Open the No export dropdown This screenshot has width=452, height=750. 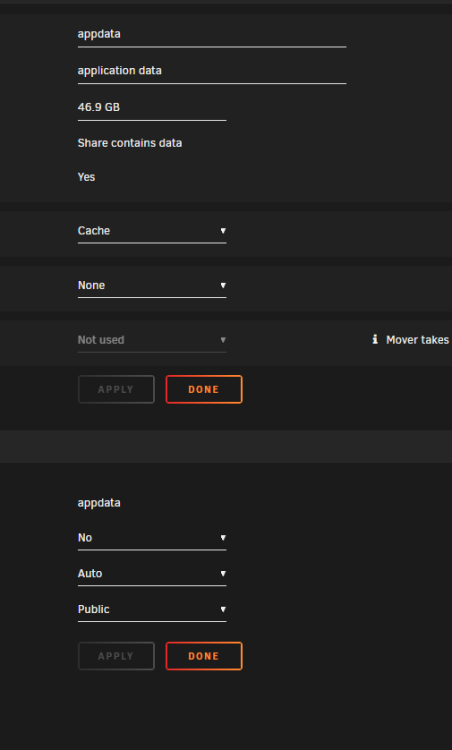(152, 538)
